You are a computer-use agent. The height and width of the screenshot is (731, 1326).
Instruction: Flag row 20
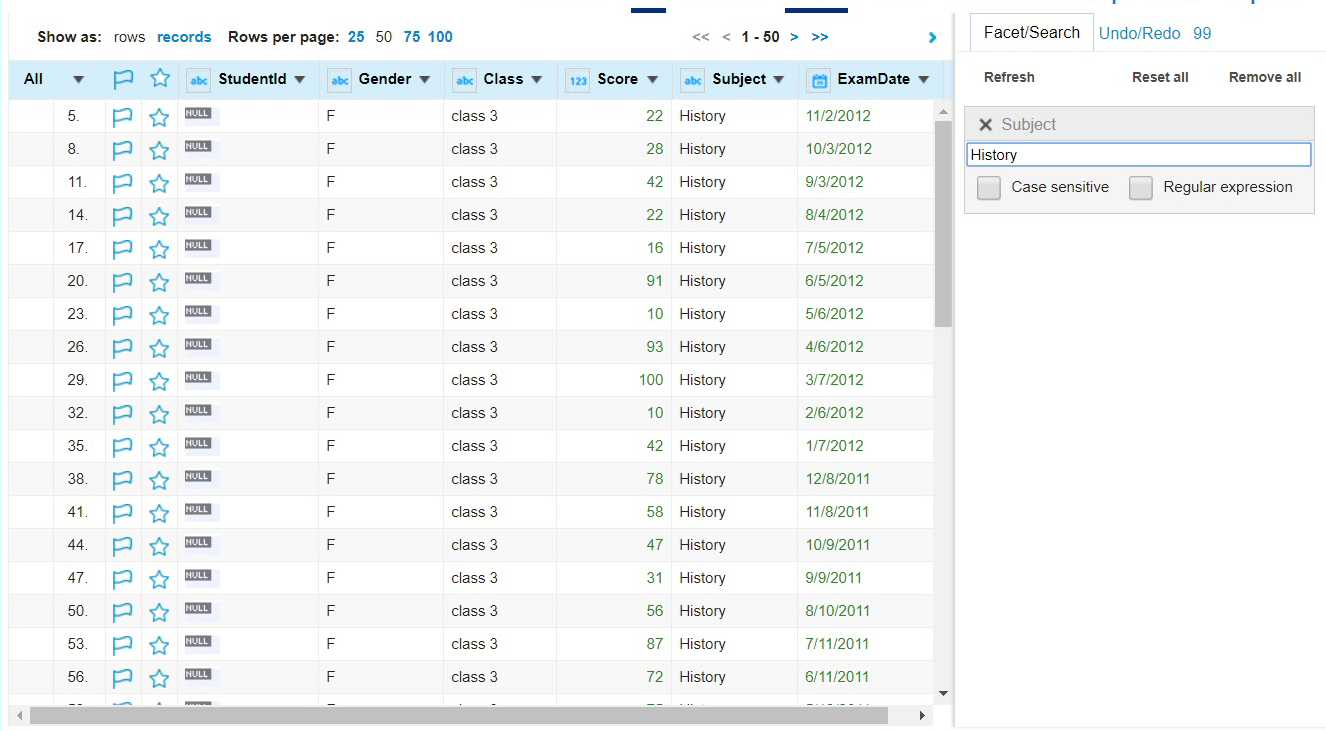123,282
